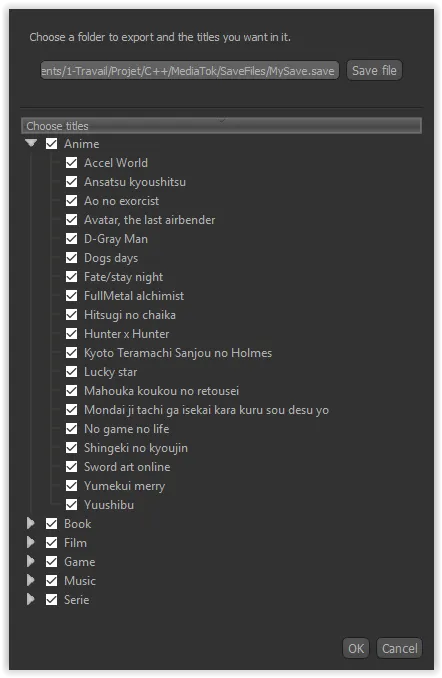Screen dimensions: 442x678
Task: Select the Book label text
Action: pyautogui.click(x=77, y=524)
